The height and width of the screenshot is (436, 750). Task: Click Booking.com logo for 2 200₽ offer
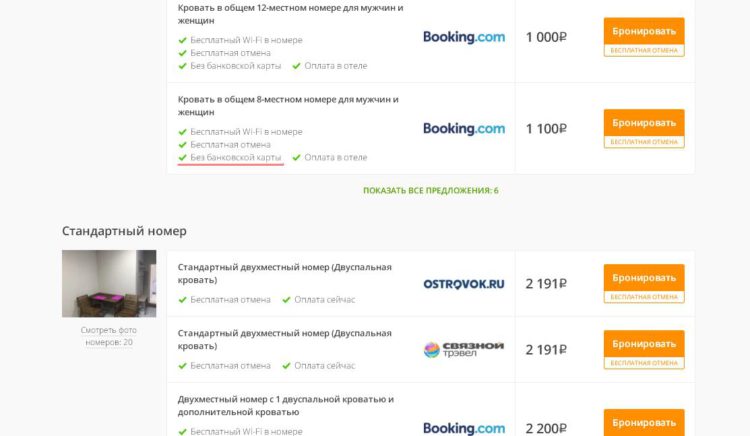(x=464, y=428)
